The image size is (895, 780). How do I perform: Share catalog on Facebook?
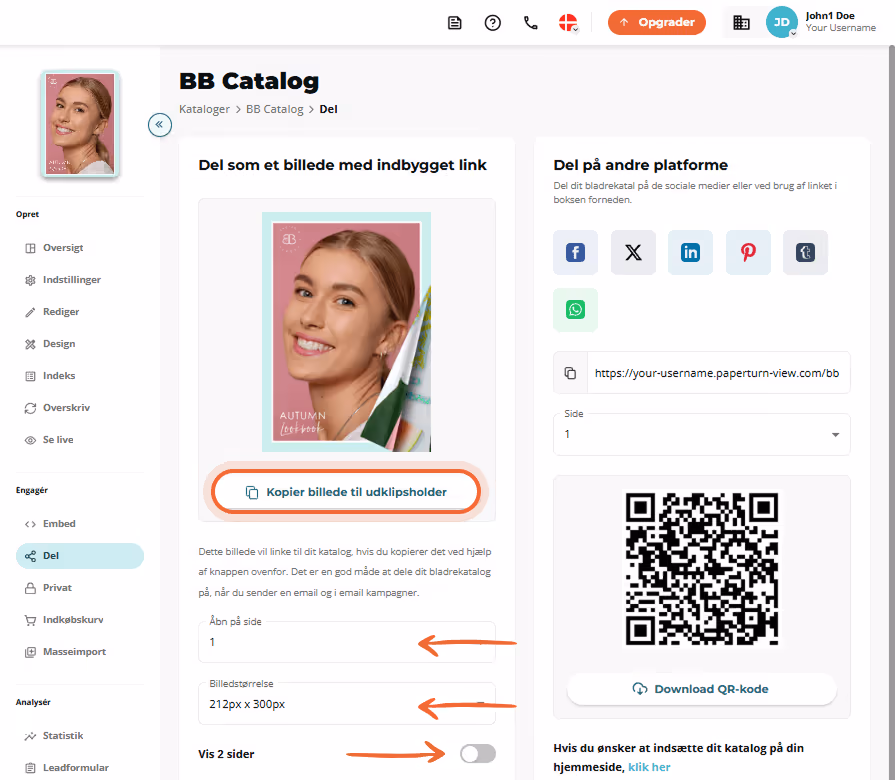click(575, 252)
